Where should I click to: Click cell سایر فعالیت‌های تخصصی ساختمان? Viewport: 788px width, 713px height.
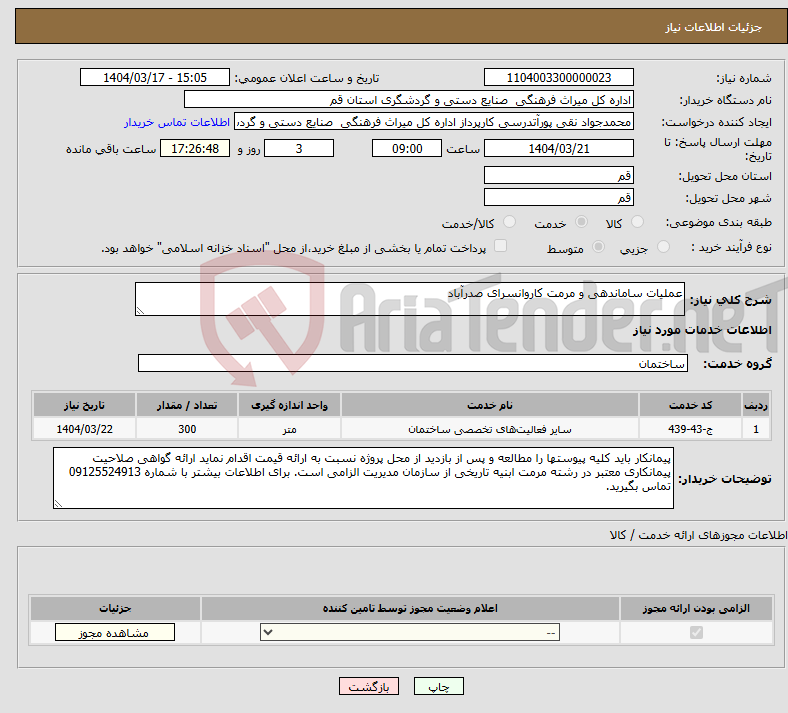pos(489,429)
